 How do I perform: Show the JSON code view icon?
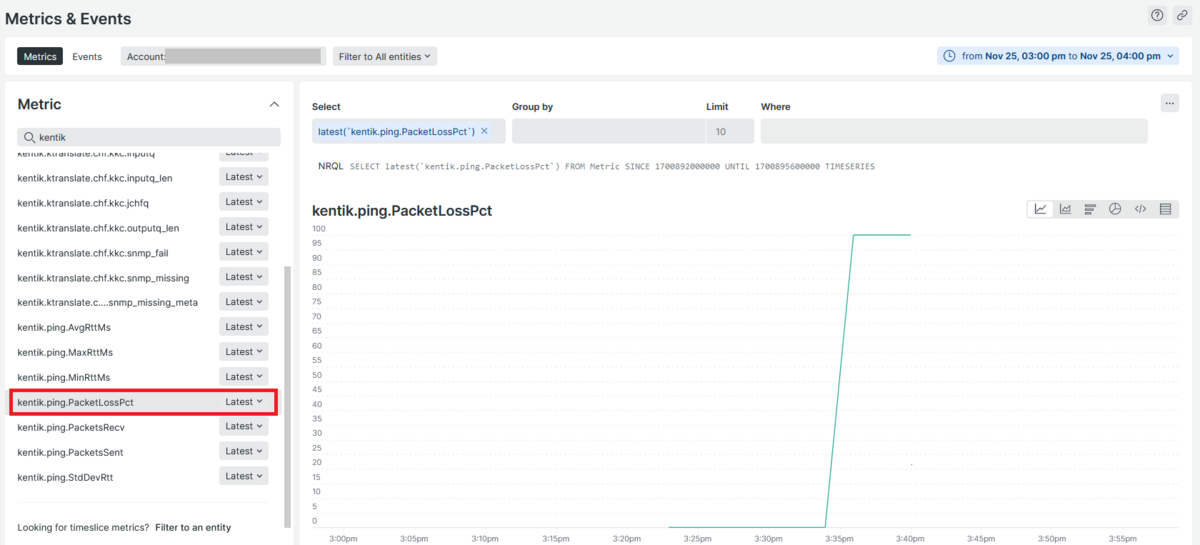coord(1140,209)
